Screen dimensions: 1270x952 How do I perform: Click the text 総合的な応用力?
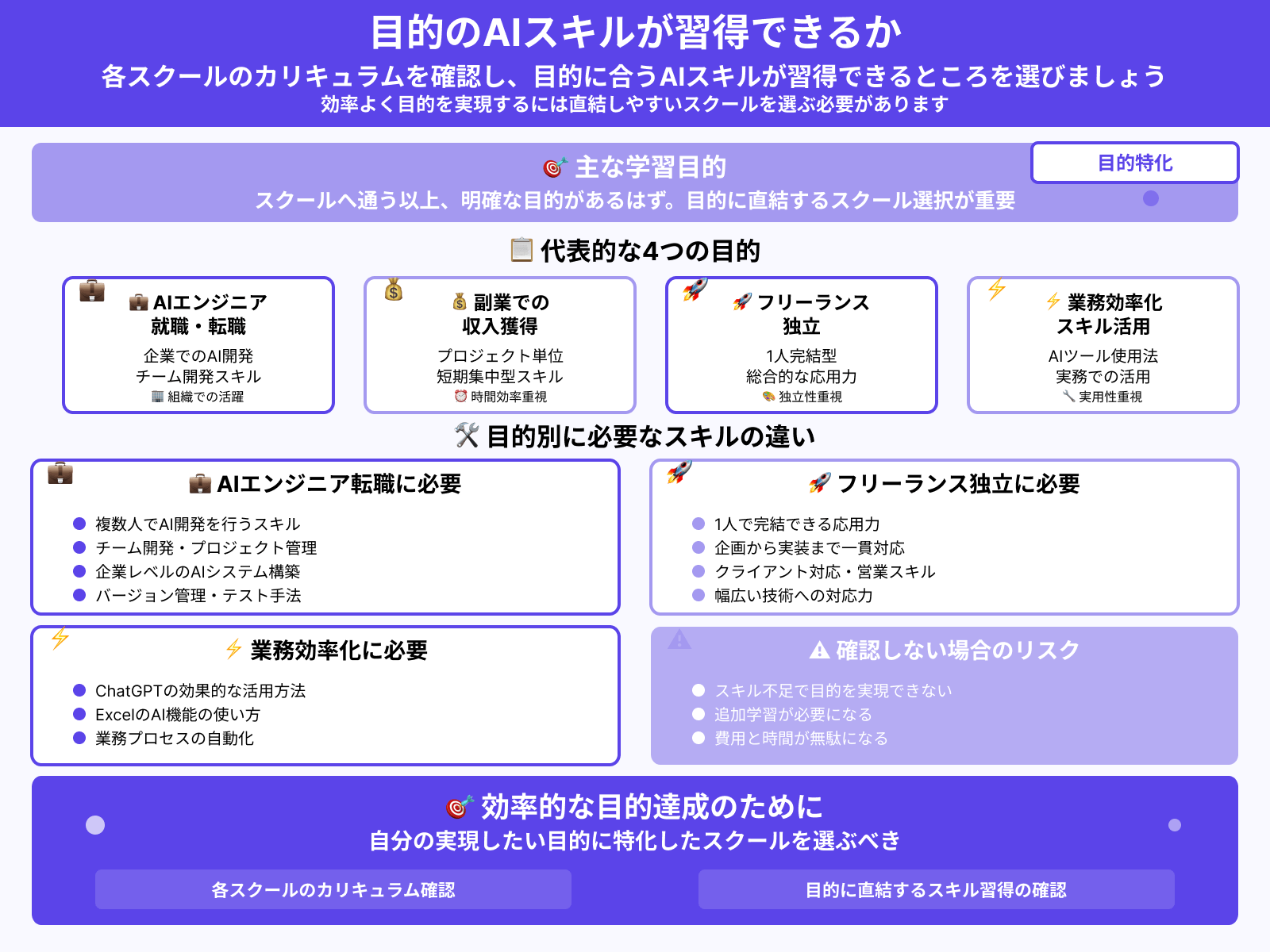[802, 376]
